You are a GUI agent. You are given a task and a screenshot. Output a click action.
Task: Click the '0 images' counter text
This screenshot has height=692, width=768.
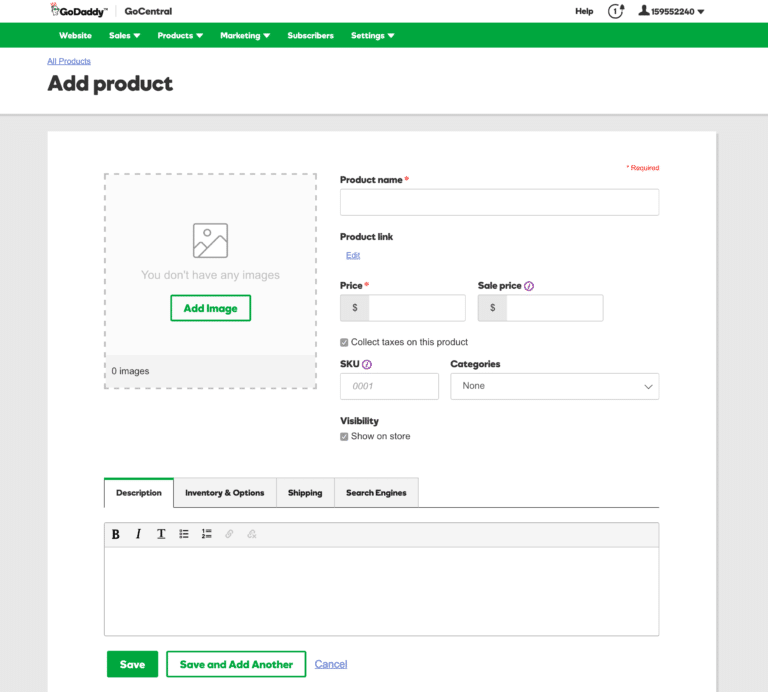pyautogui.click(x=130, y=371)
